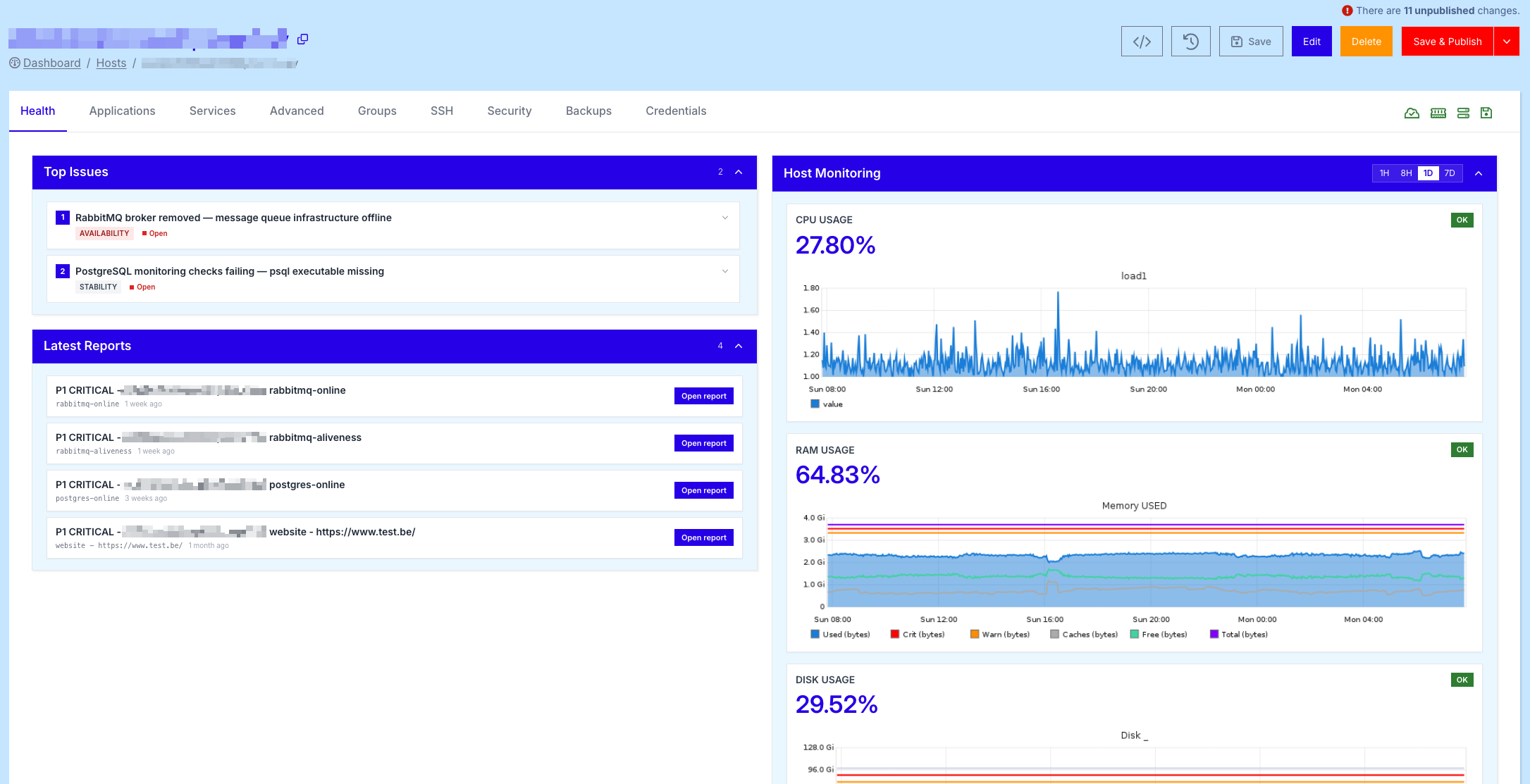Collapse the Top Issues panel
1530x784 pixels.
(739, 172)
